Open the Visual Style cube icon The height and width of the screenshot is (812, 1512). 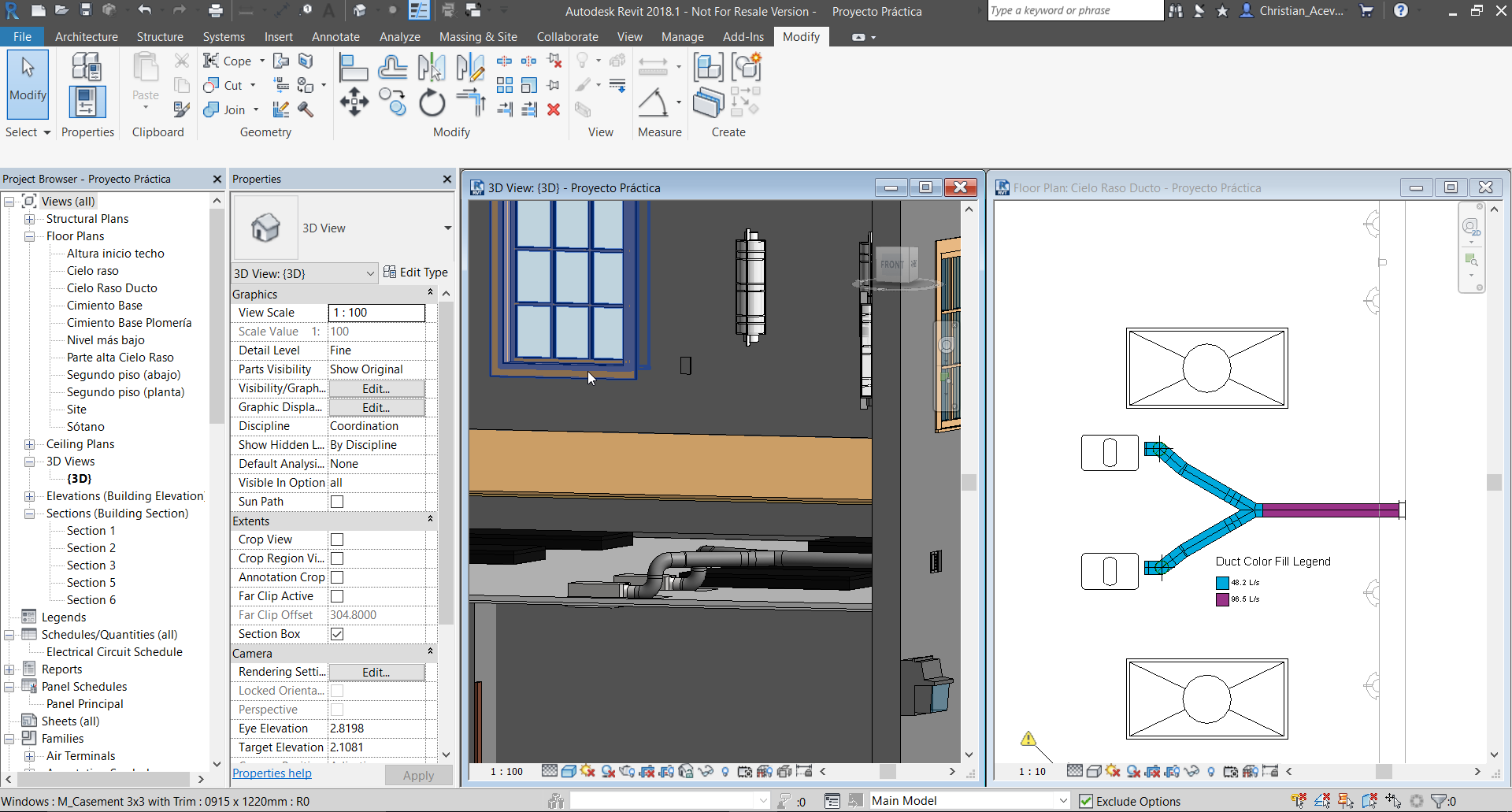(569, 772)
